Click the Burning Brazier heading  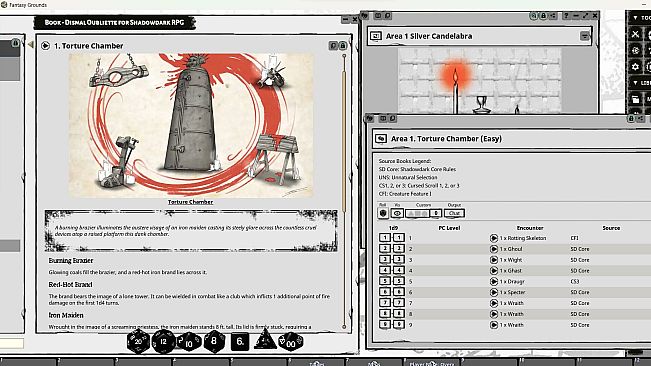pos(71,261)
